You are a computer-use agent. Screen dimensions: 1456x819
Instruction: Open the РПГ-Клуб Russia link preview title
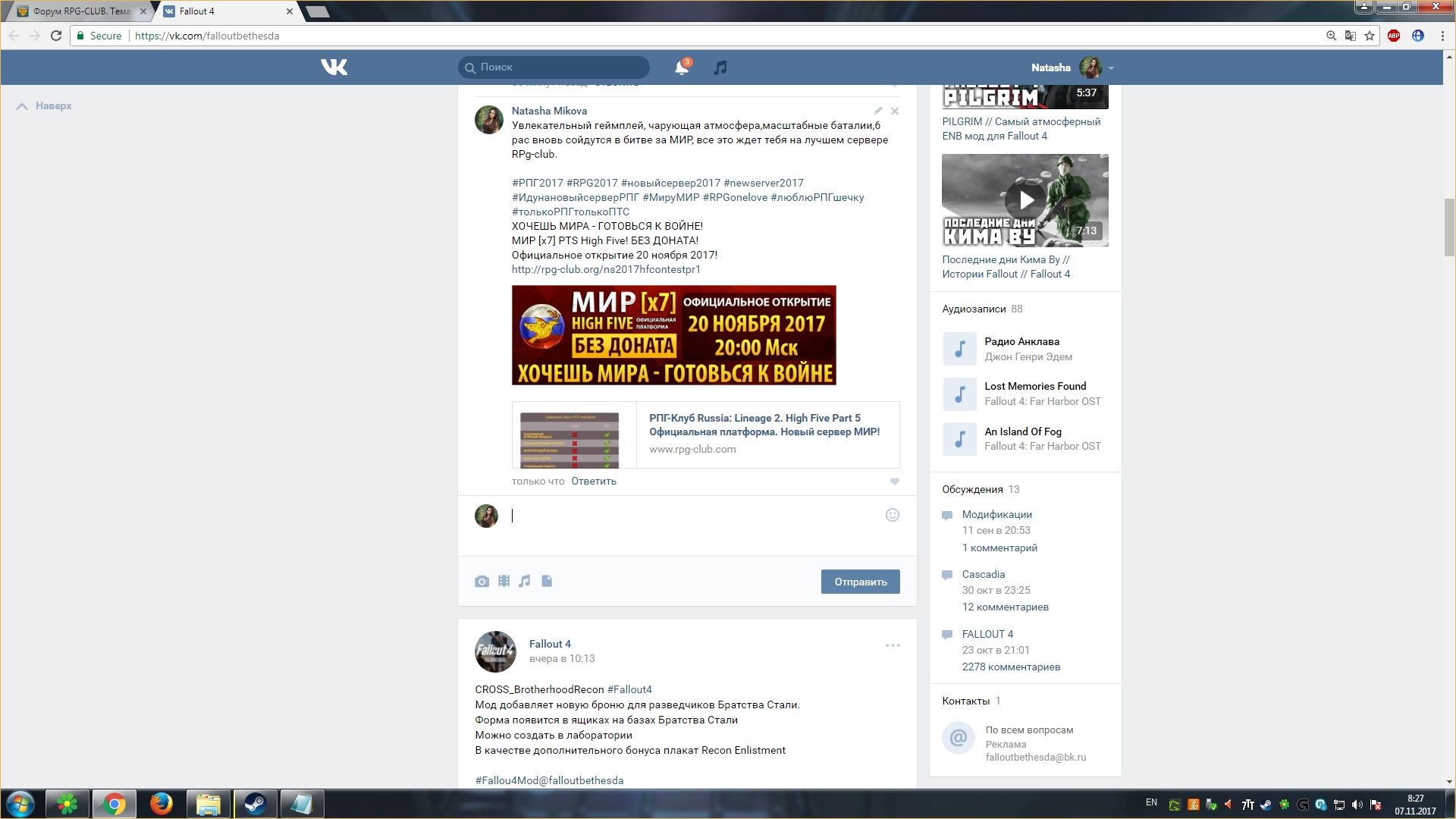click(764, 425)
